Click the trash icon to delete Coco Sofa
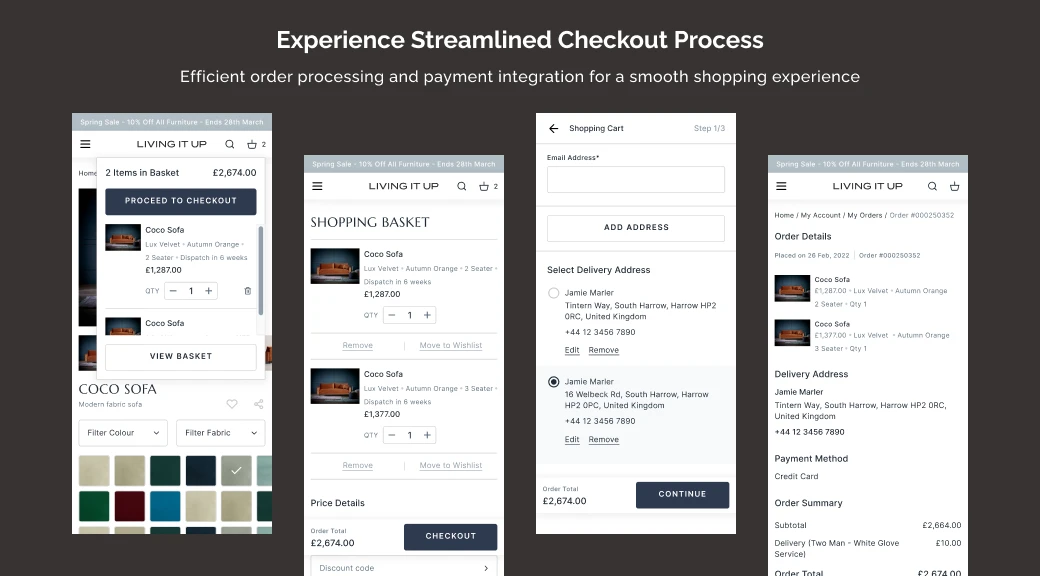 coord(247,291)
